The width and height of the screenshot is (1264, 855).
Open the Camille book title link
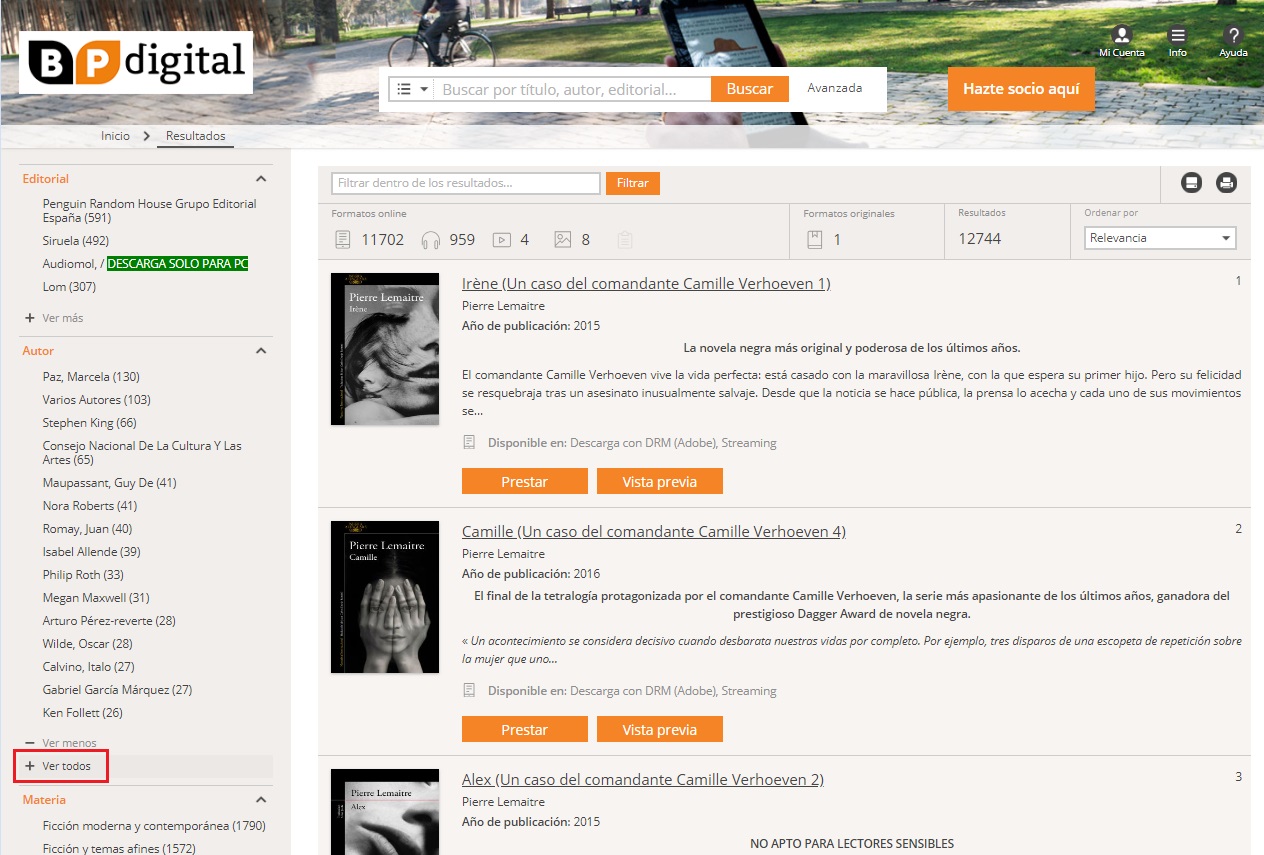tap(654, 531)
